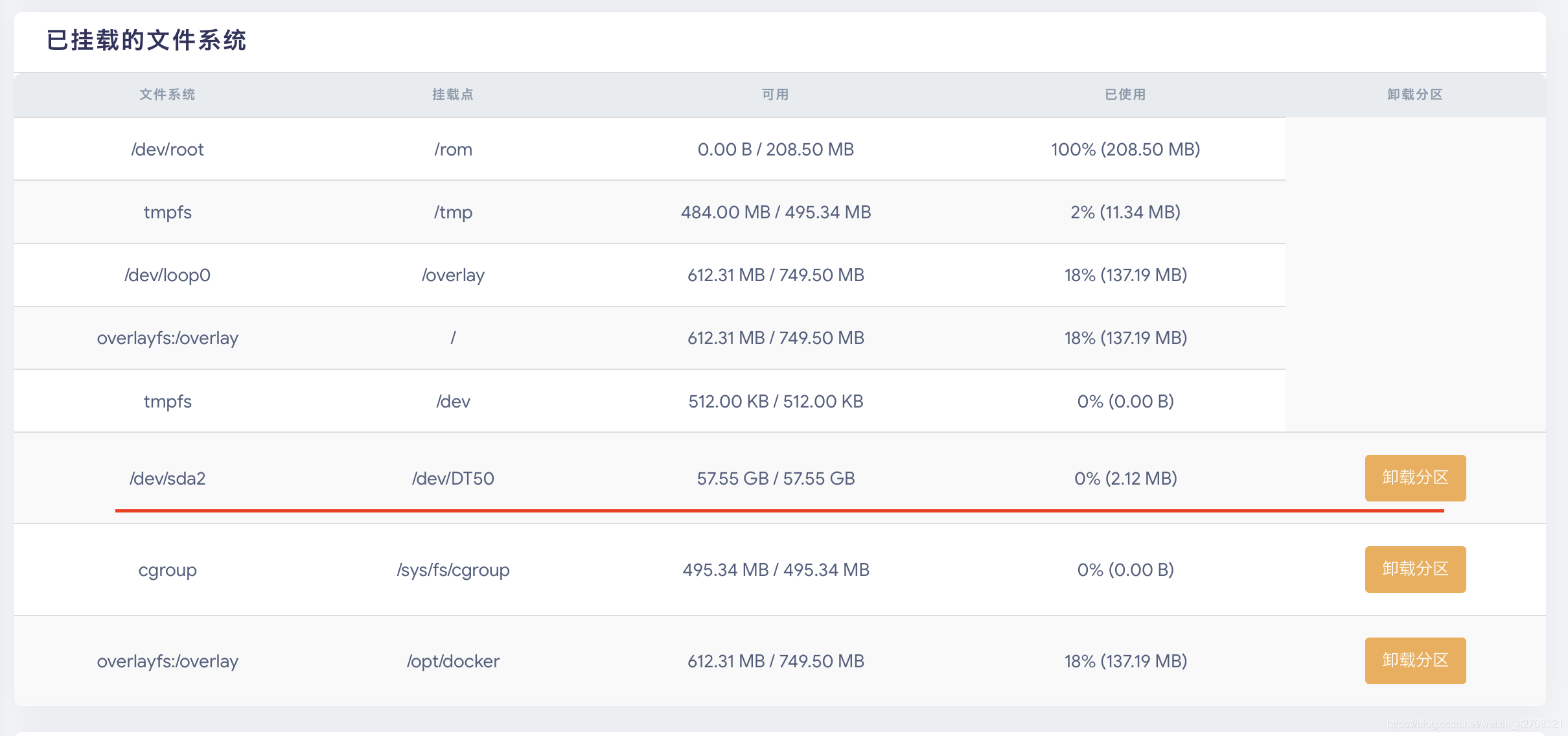The height and width of the screenshot is (736, 1568).
Task: Unmount the /opt/docker overlay partition
Action: 1414,661
